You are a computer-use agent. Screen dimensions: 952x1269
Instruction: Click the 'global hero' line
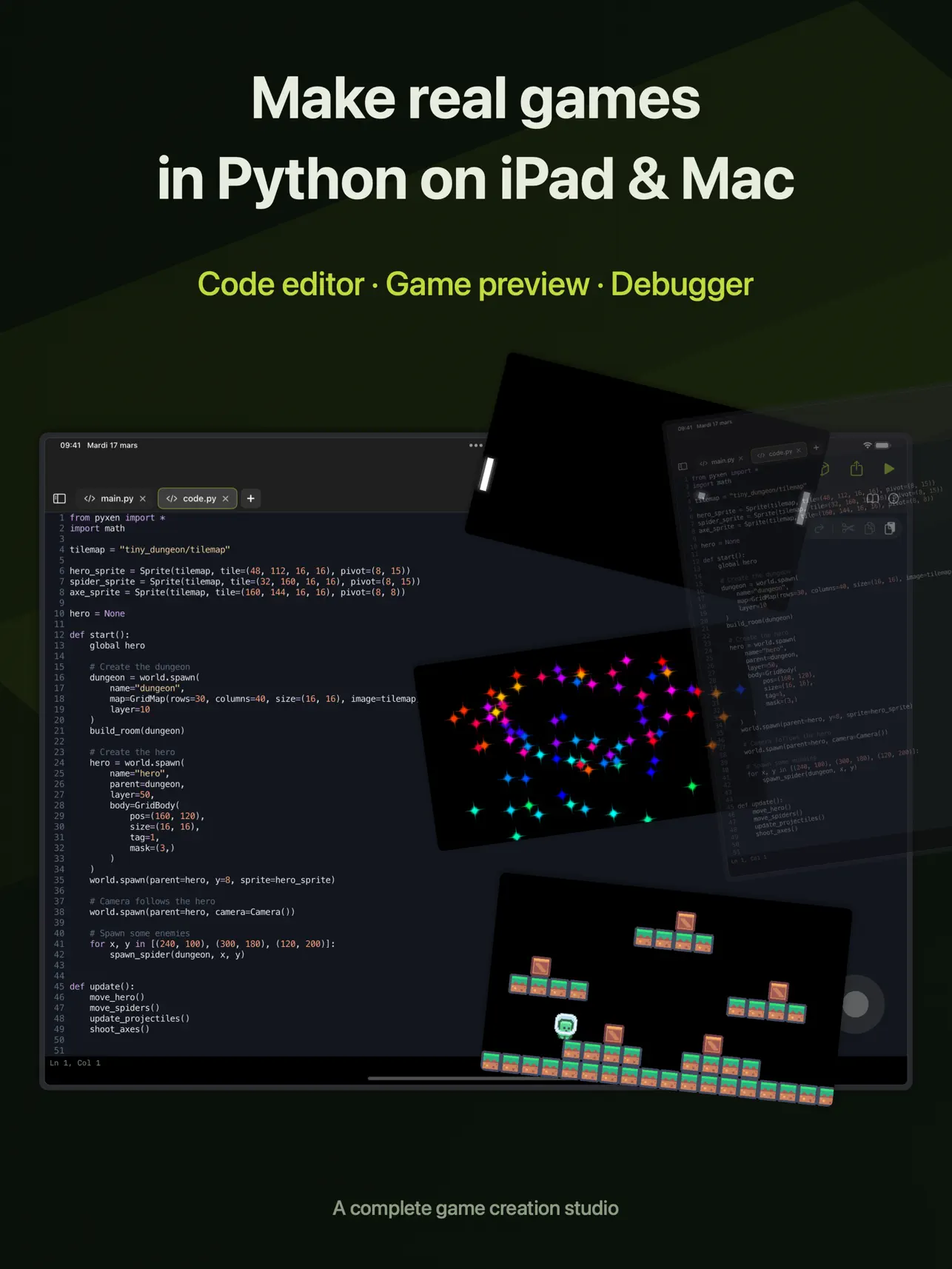[x=117, y=646]
